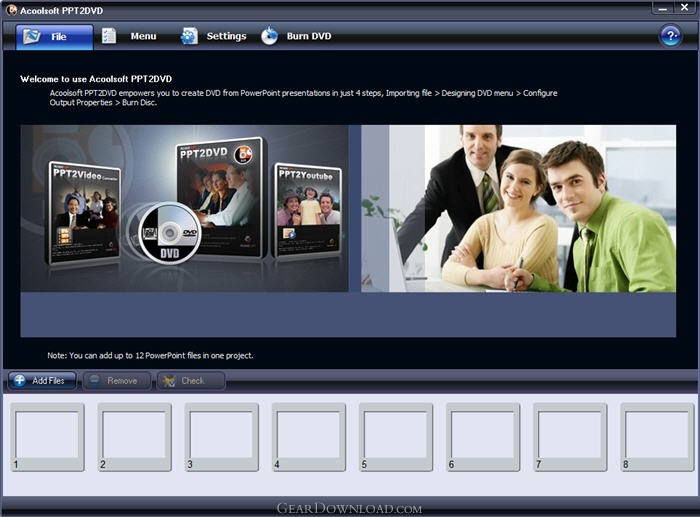Select file slot 8
This screenshot has width=700, height=517.
coord(657,437)
